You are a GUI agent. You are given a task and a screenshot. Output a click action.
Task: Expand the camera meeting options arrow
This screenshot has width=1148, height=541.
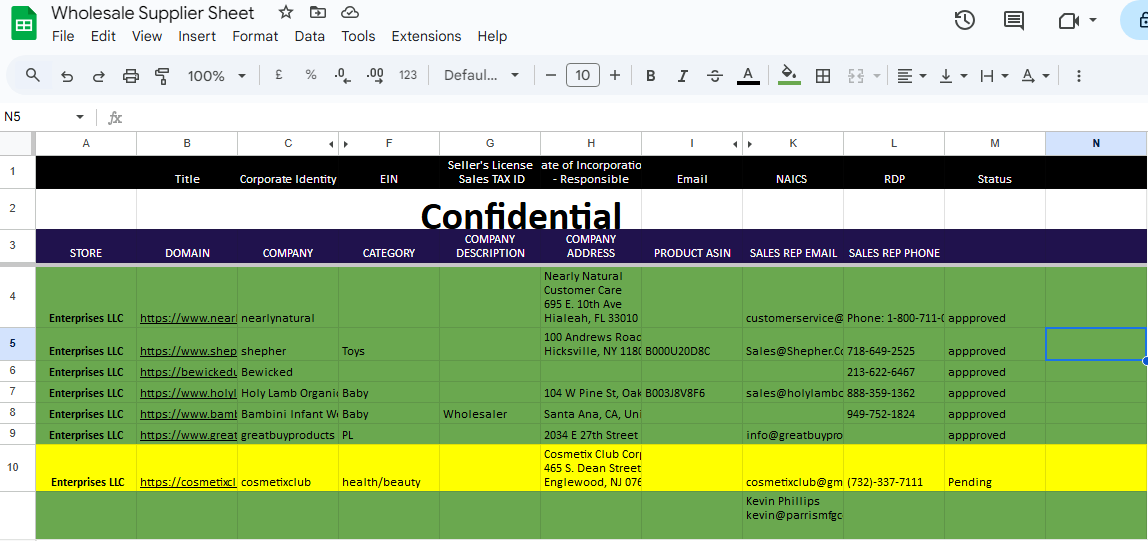tap(1093, 20)
